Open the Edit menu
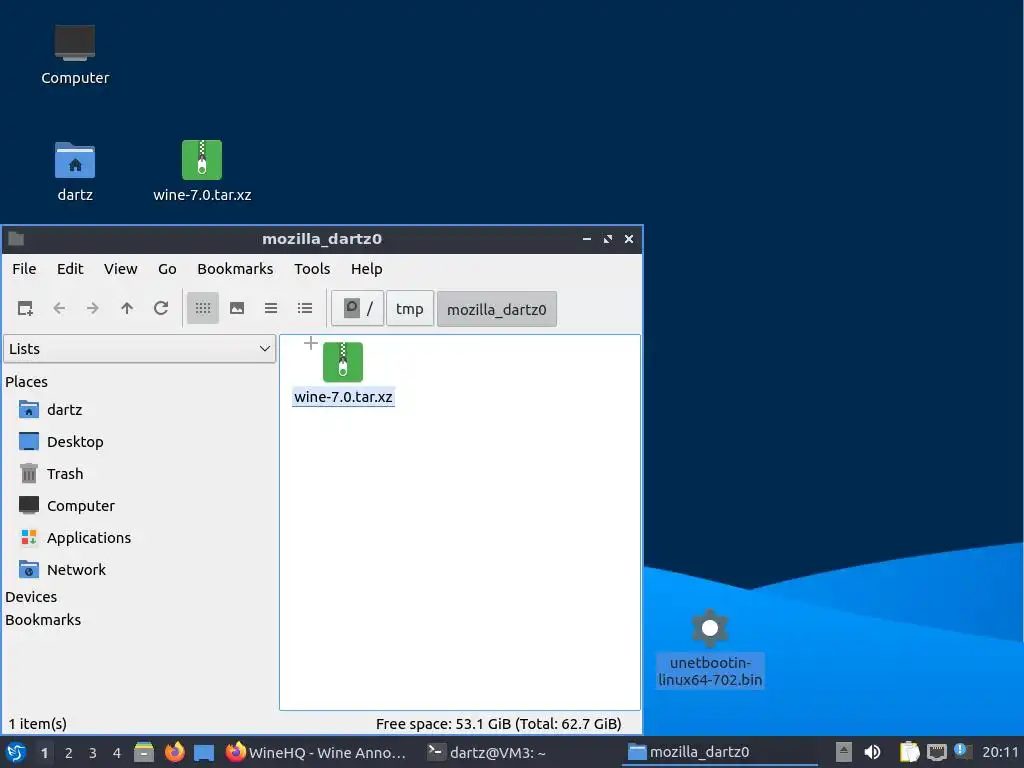This screenshot has height=768, width=1024. click(x=70, y=269)
